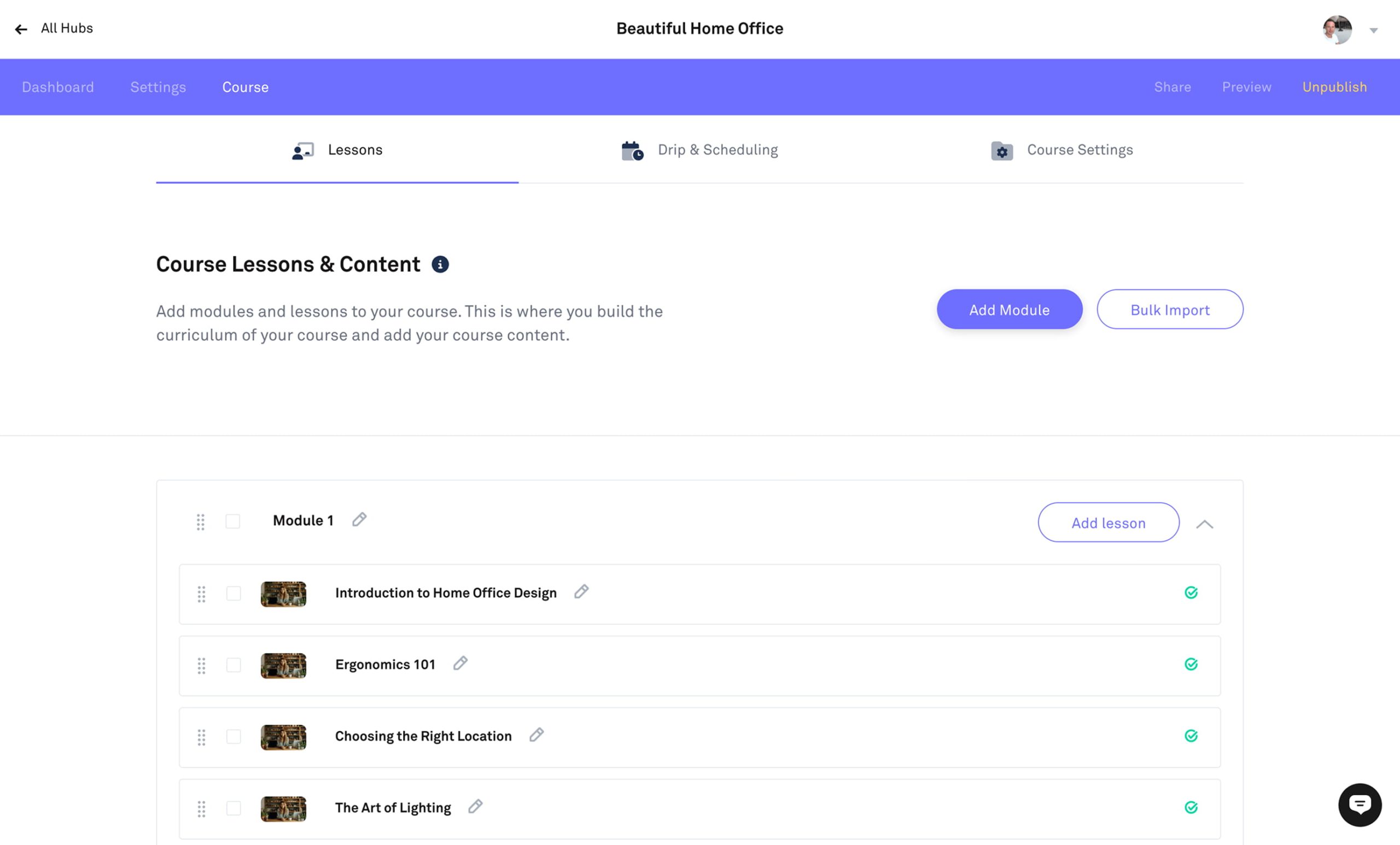Start a Bulk Import

[x=1170, y=310]
